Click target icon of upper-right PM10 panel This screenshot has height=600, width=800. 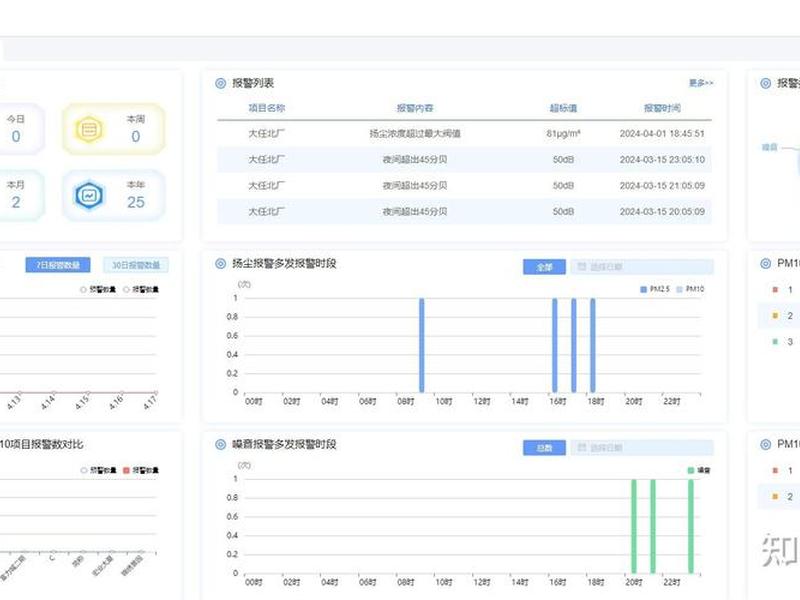(x=765, y=263)
